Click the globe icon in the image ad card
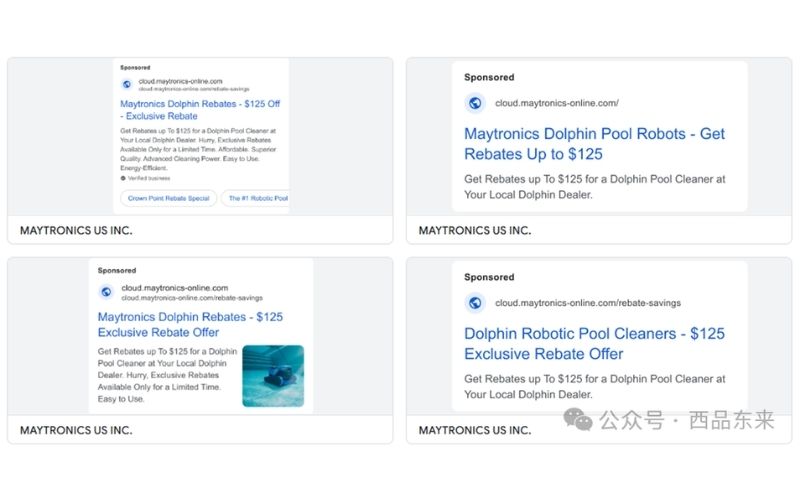800x500 pixels. pyautogui.click(x=106, y=292)
